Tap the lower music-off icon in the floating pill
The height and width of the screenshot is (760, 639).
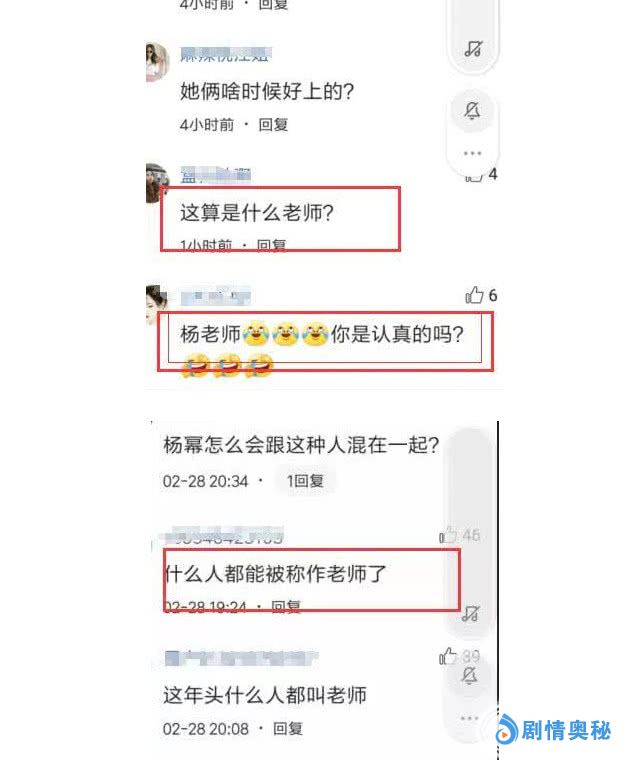pos(470,614)
